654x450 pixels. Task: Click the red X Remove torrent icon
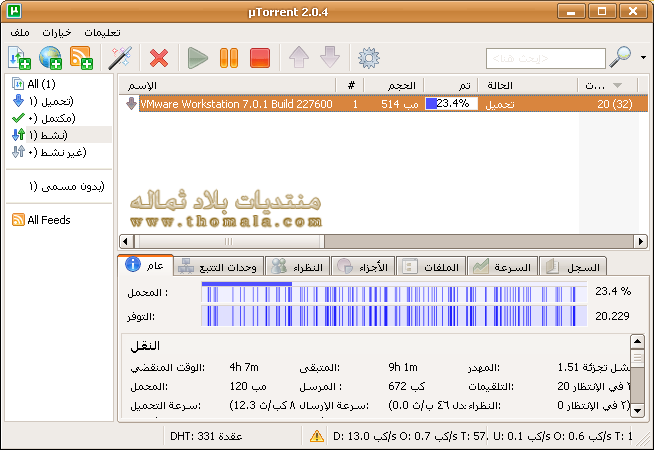tap(159, 58)
